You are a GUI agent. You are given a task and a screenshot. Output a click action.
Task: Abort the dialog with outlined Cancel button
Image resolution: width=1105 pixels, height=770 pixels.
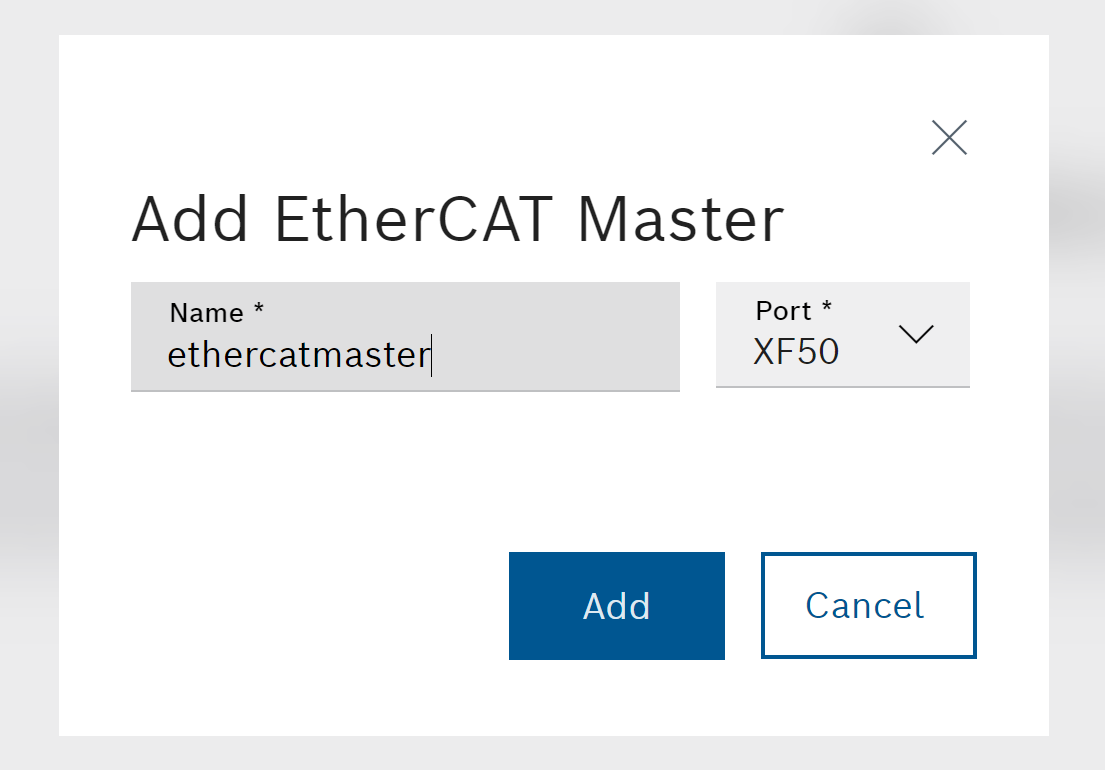(x=868, y=606)
